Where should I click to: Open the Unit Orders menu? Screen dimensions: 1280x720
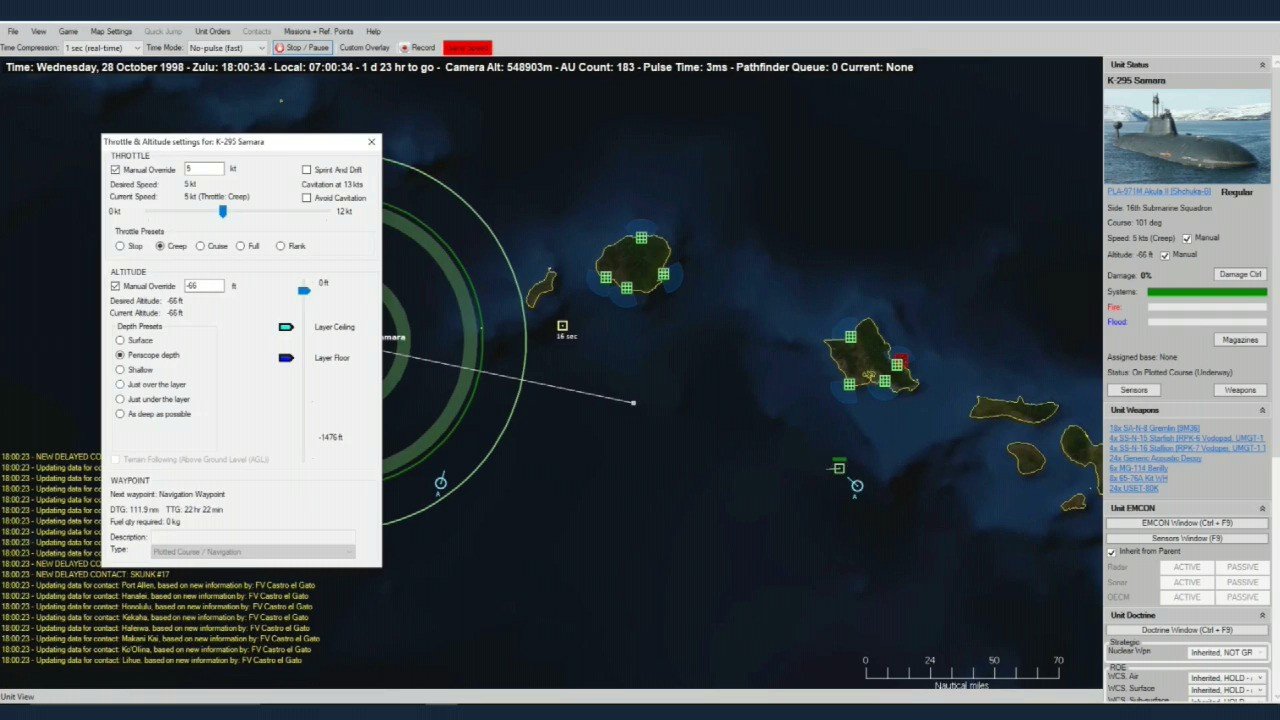click(212, 32)
